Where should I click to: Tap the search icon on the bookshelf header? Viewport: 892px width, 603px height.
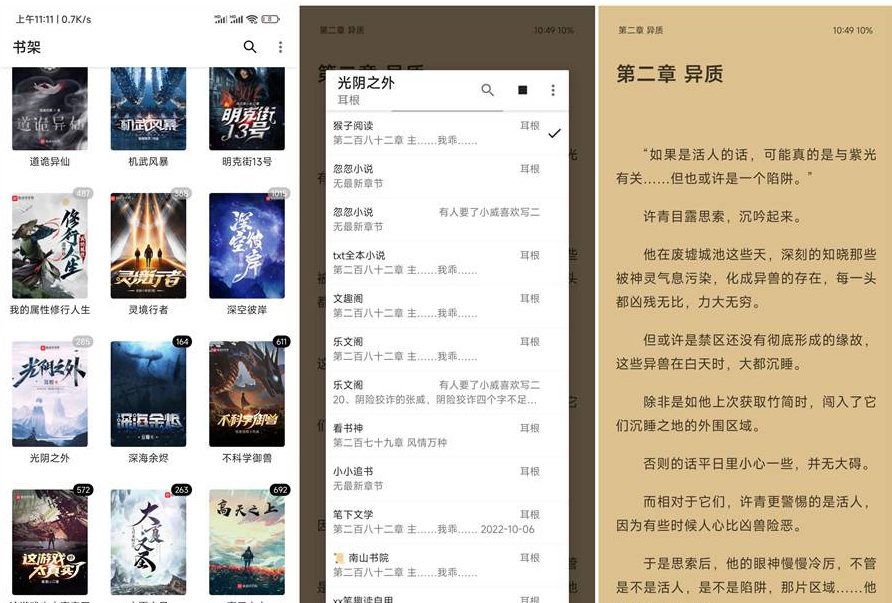(x=250, y=47)
